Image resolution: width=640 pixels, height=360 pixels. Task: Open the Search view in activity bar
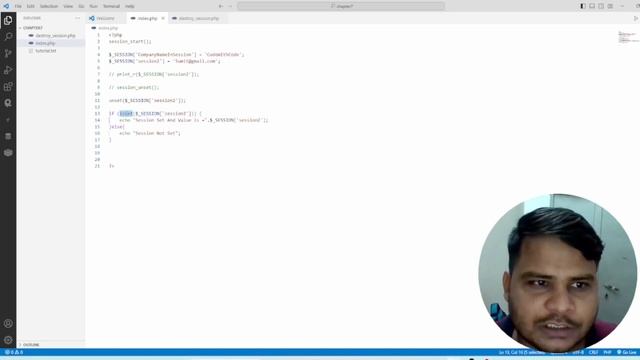pos(8,37)
